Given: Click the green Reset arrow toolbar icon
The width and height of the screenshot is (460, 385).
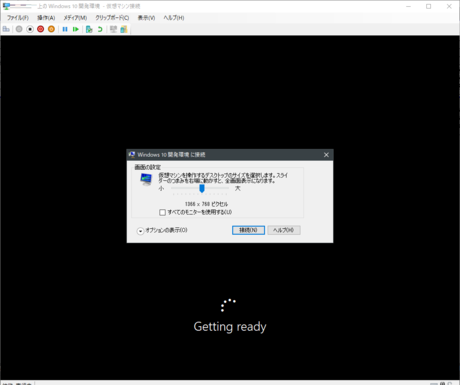Looking at the screenshot, I should coord(76,29).
